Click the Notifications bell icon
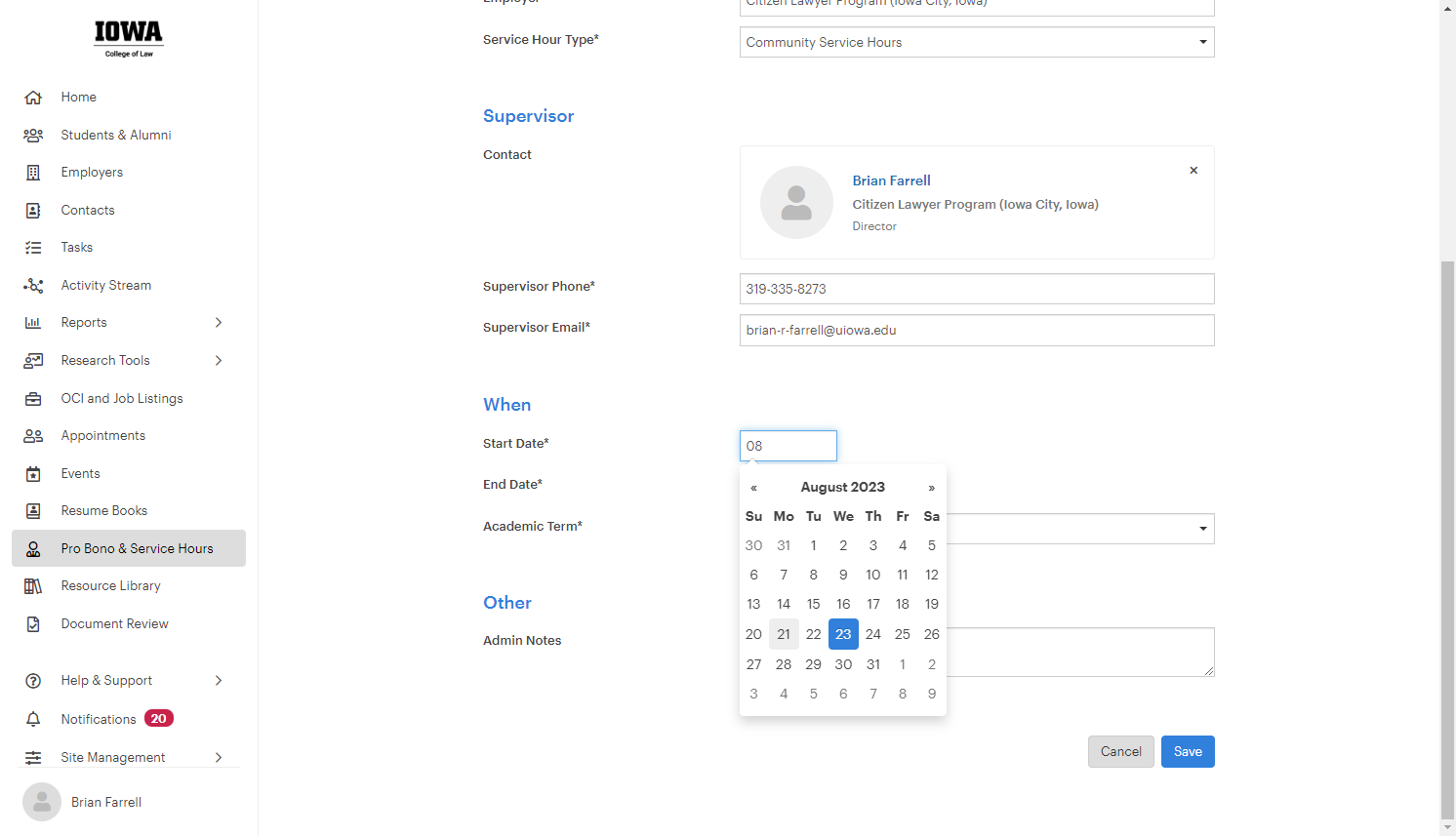The height and width of the screenshot is (836, 1456). pyautogui.click(x=33, y=719)
